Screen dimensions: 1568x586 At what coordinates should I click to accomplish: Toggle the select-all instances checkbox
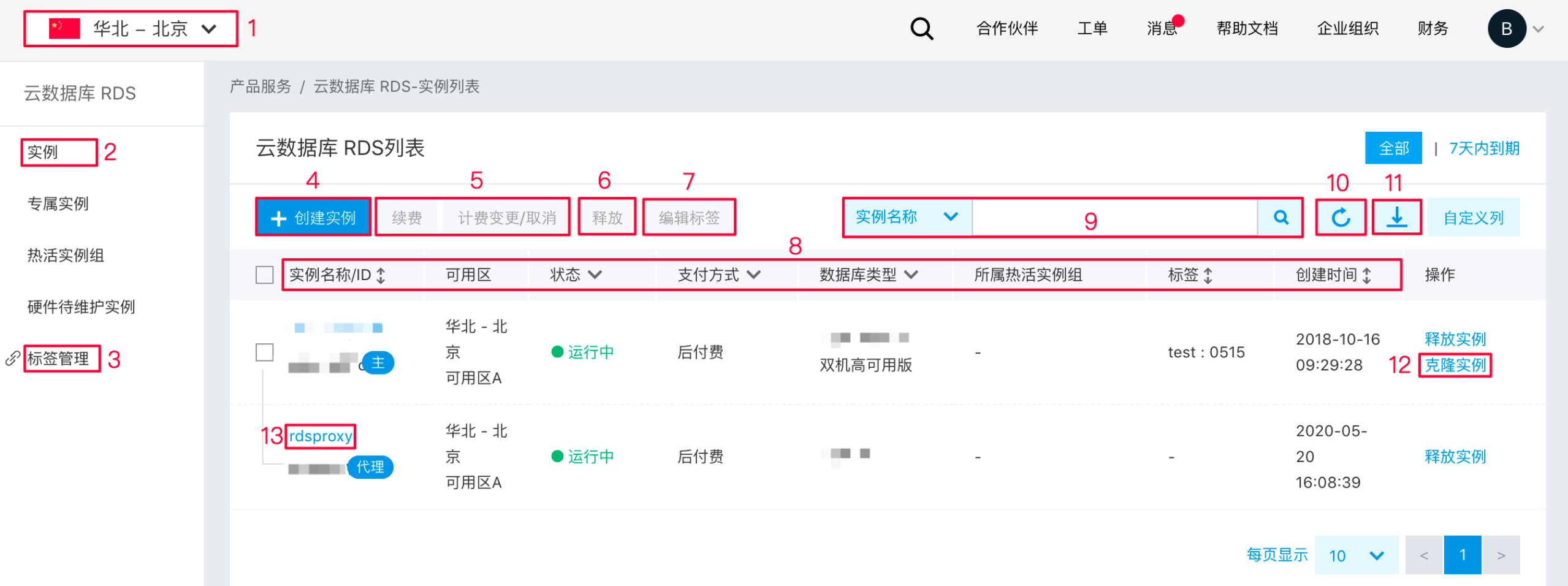click(264, 275)
